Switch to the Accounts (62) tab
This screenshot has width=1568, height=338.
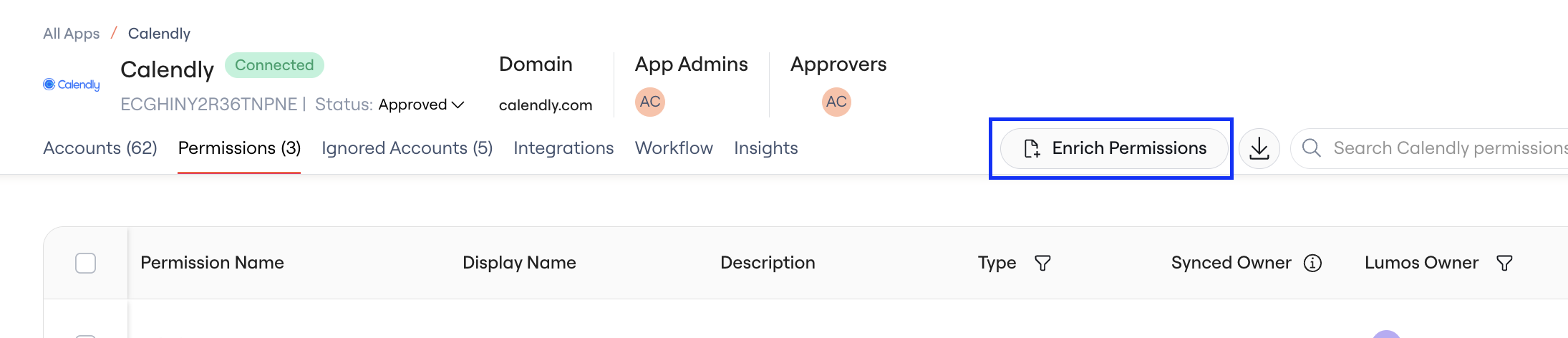[x=100, y=148]
